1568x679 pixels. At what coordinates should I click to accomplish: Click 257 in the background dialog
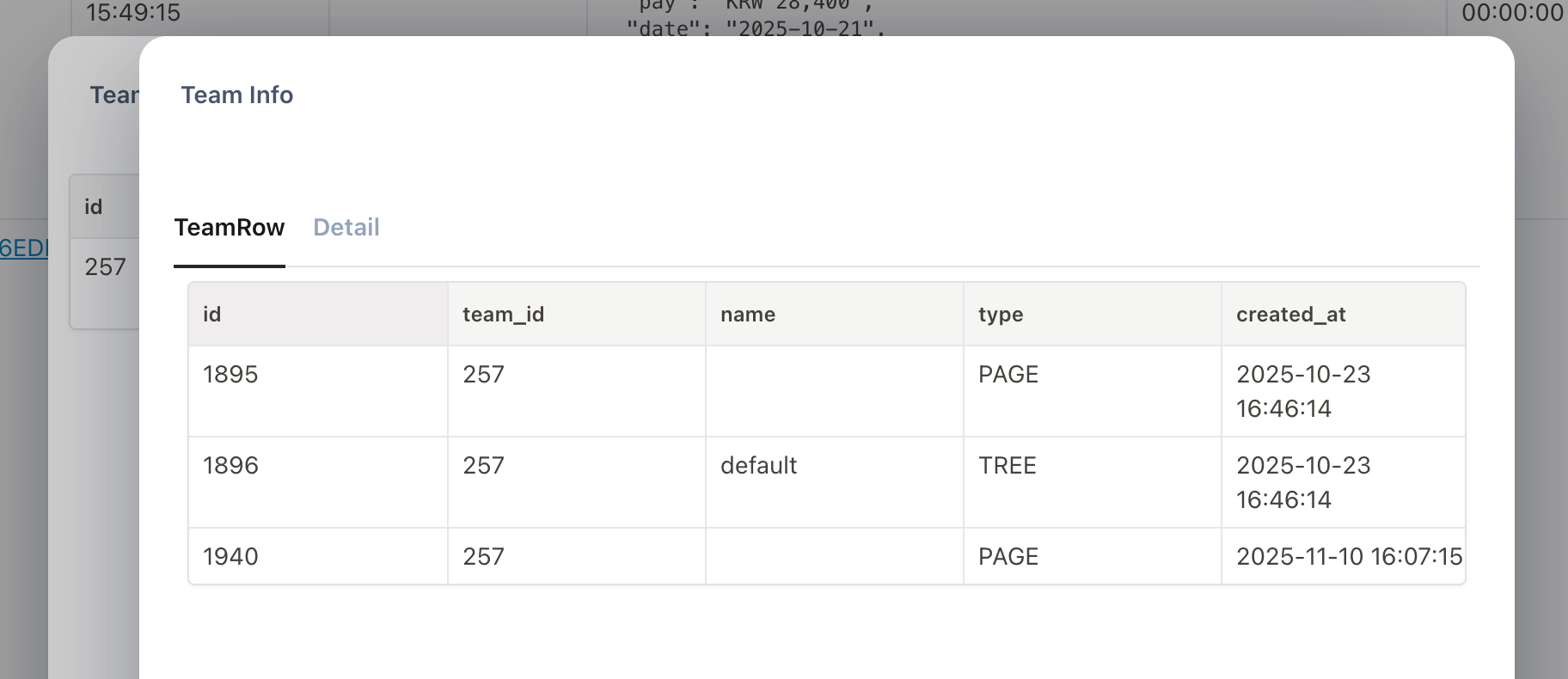tap(105, 267)
